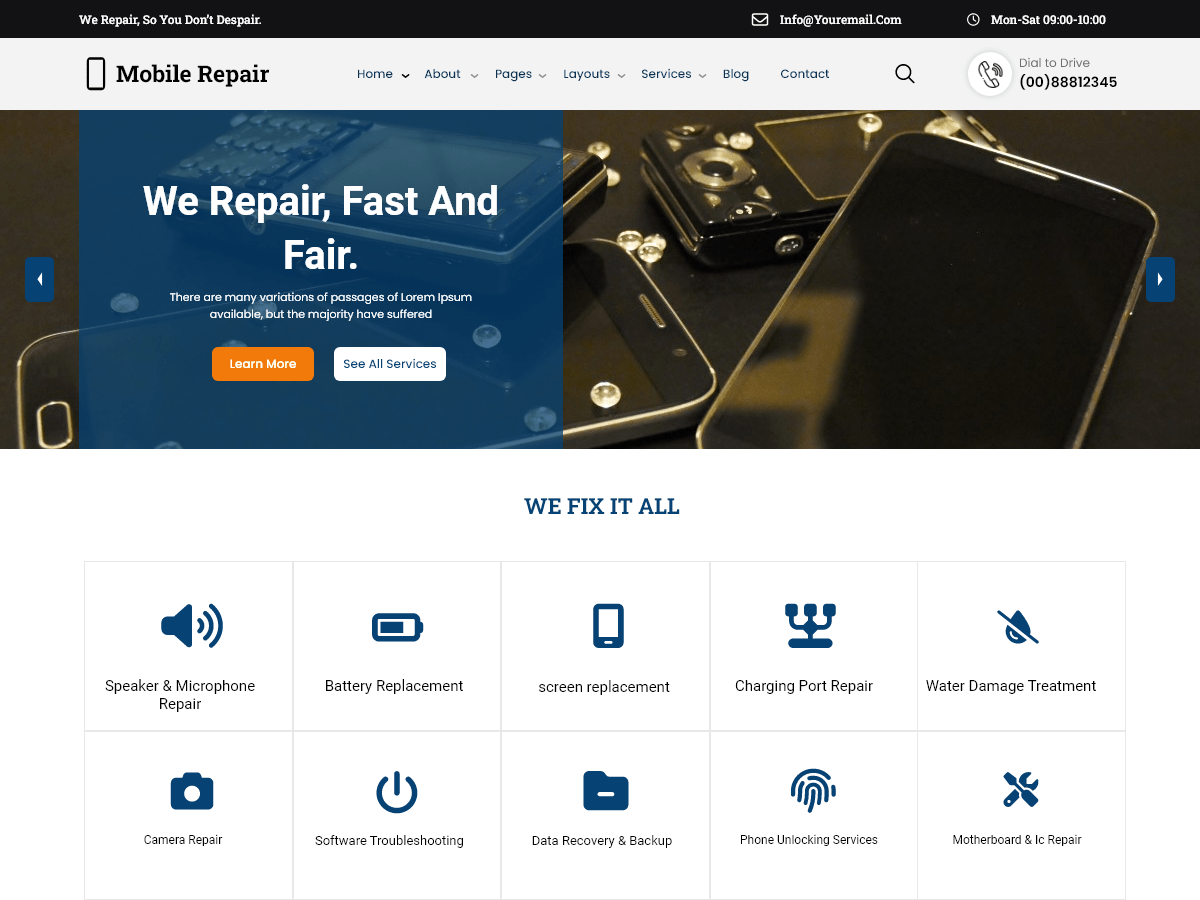
Task: Expand the Layouts dropdown chevron
Action: tap(622, 75)
